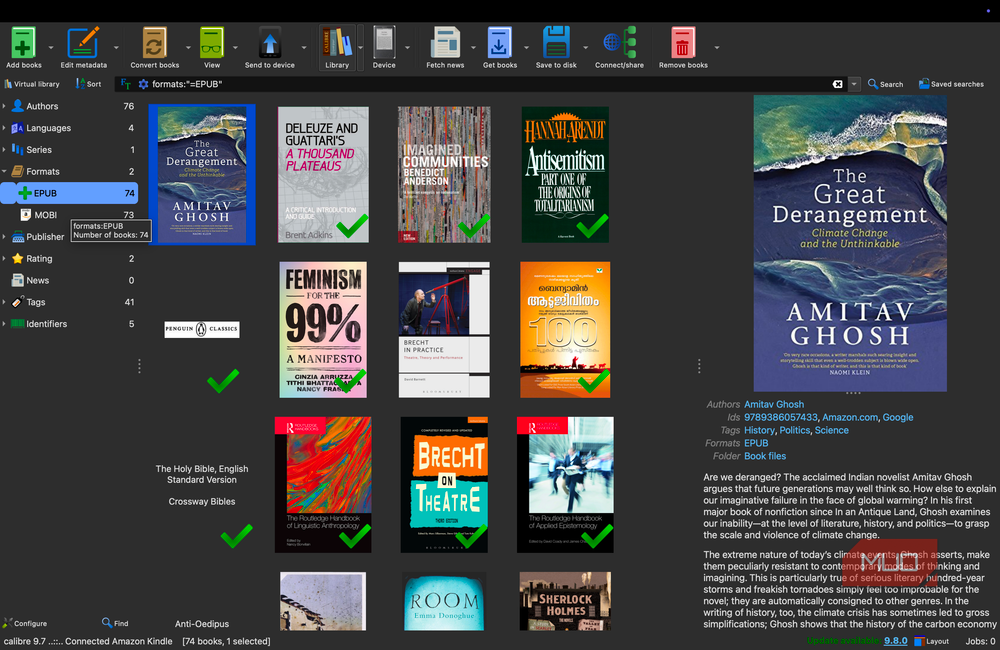Expand the Series category

[4, 149]
